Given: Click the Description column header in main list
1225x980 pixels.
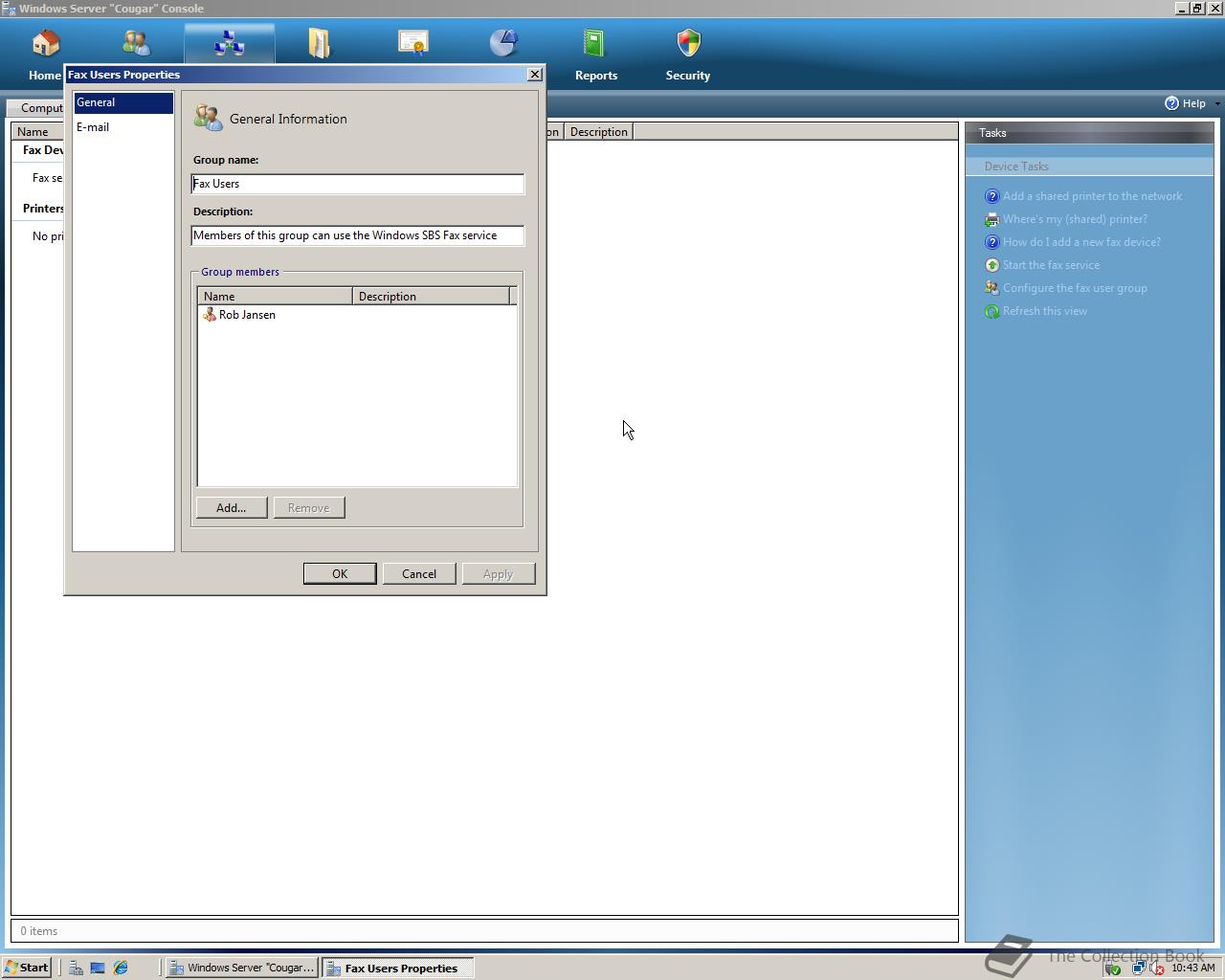Looking at the screenshot, I should (598, 132).
